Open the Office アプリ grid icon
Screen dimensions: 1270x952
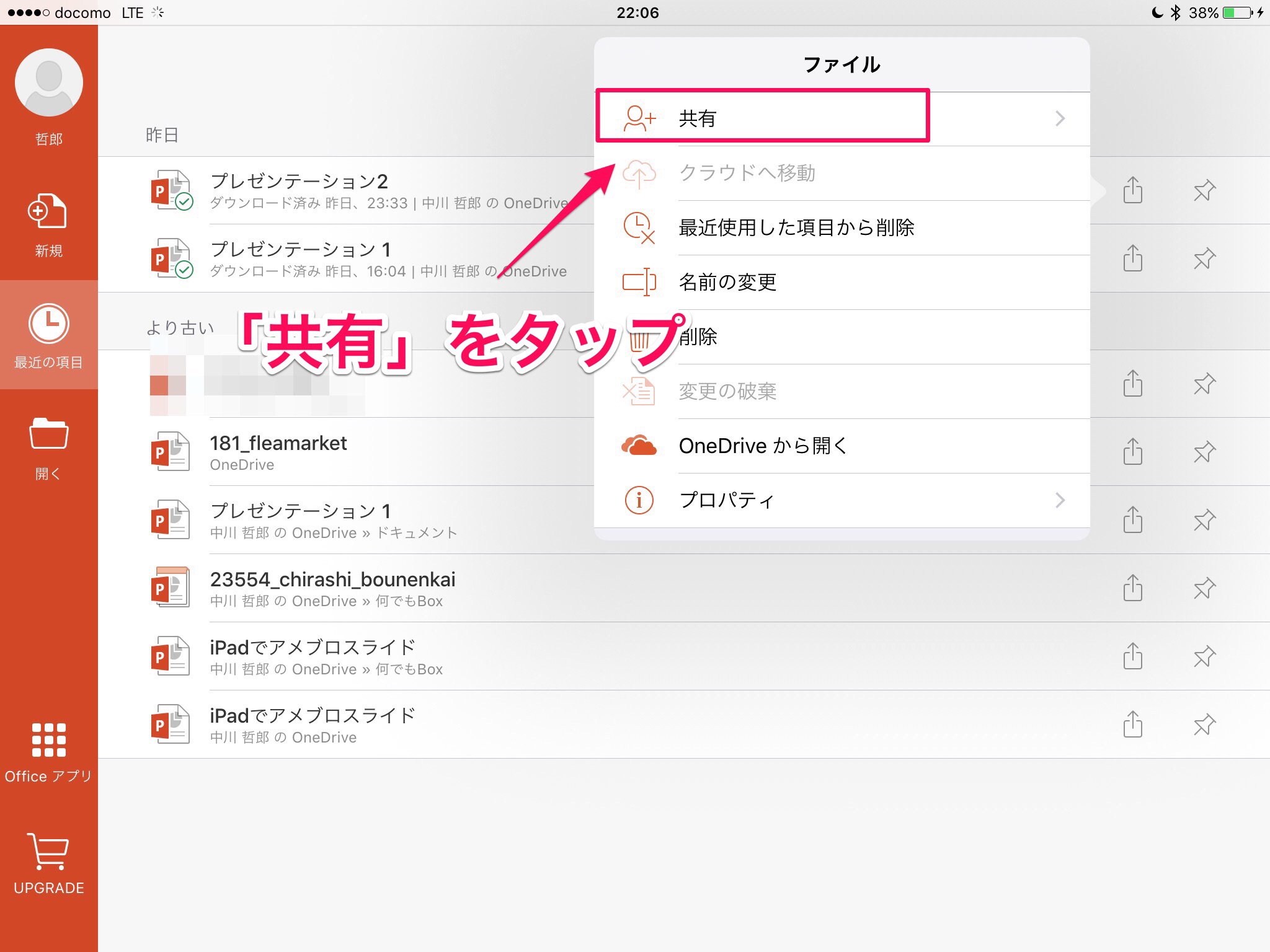(x=48, y=740)
